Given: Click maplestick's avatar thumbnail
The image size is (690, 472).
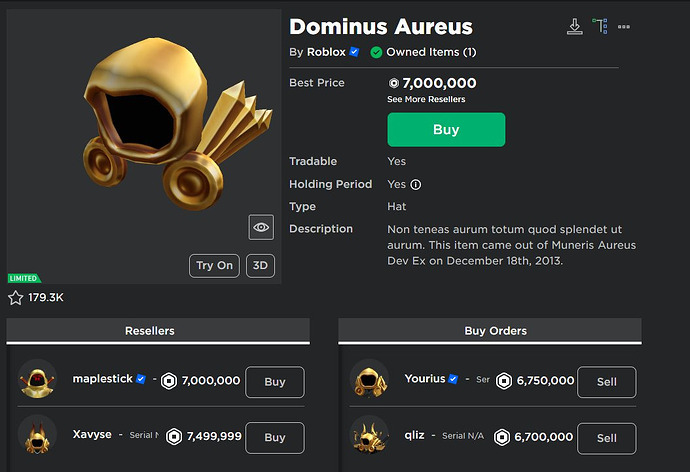Looking at the screenshot, I should [38, 381].
